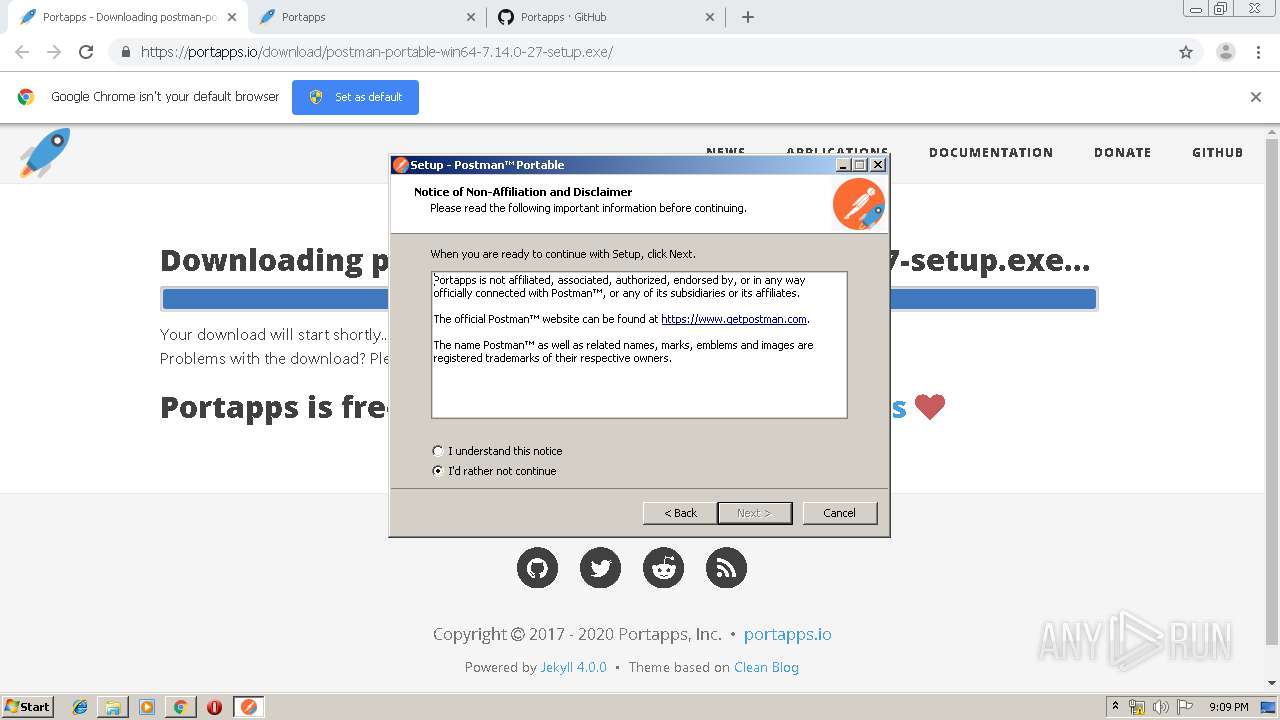This screenshot has width=1280, height=720.
Task: Go forward in Chrome
Action: pyautogui.click(x=54, y=52)
